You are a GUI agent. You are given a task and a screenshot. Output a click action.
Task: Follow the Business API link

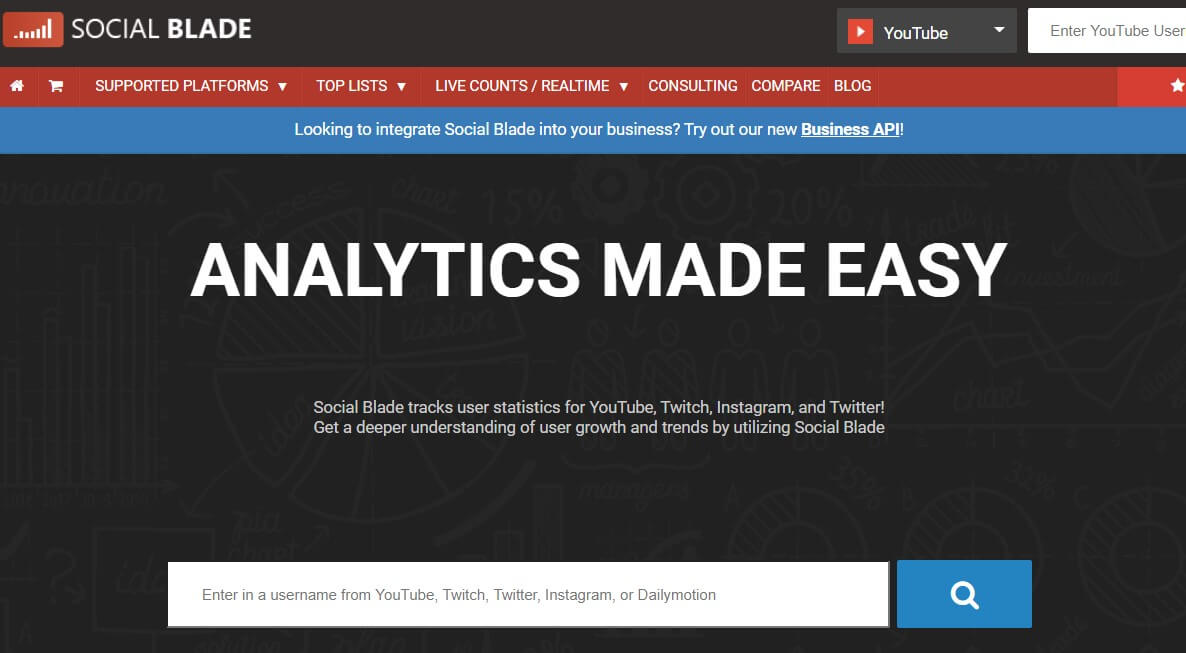(x=850, y=129)
